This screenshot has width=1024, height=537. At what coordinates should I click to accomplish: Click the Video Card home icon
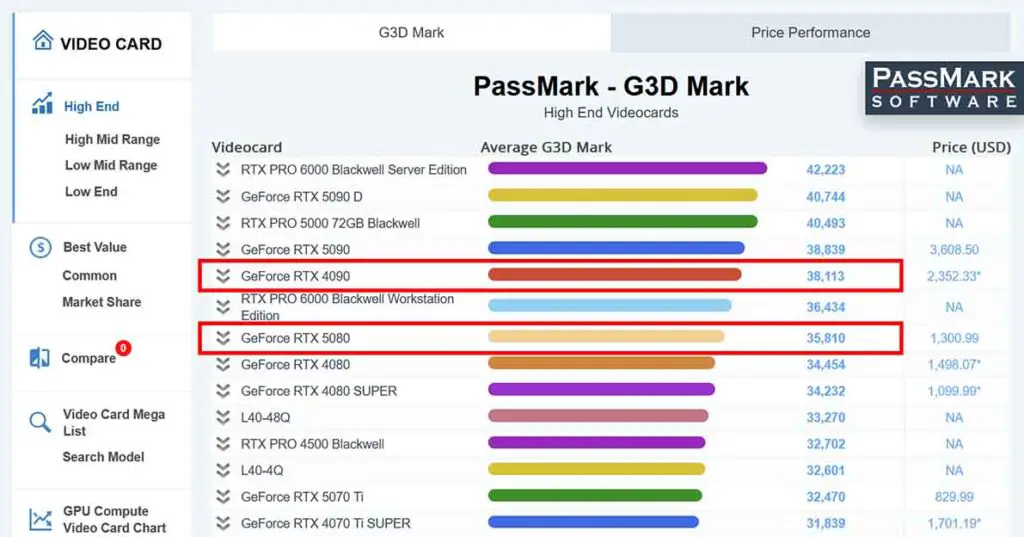pos(42,41)
